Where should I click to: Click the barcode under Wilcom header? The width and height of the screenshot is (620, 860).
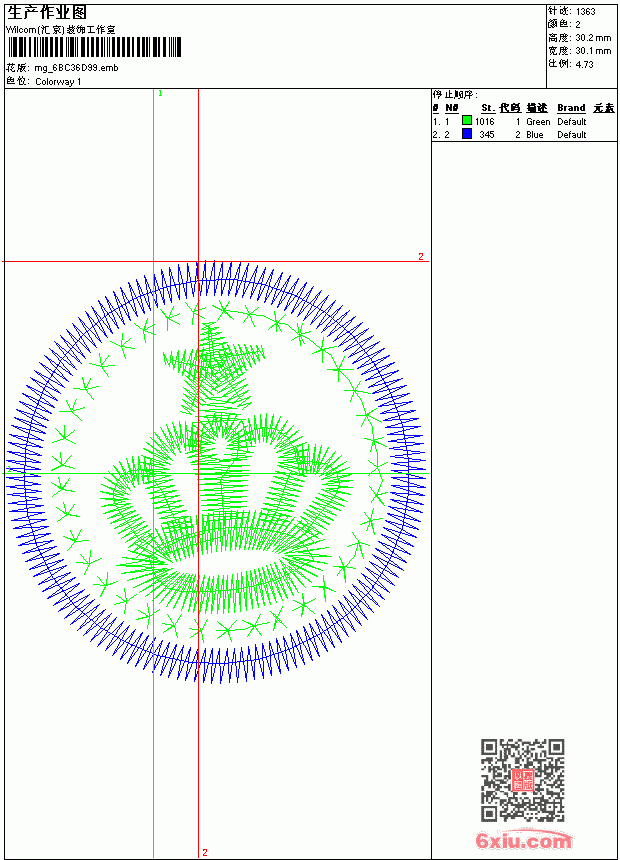(94, 47)
